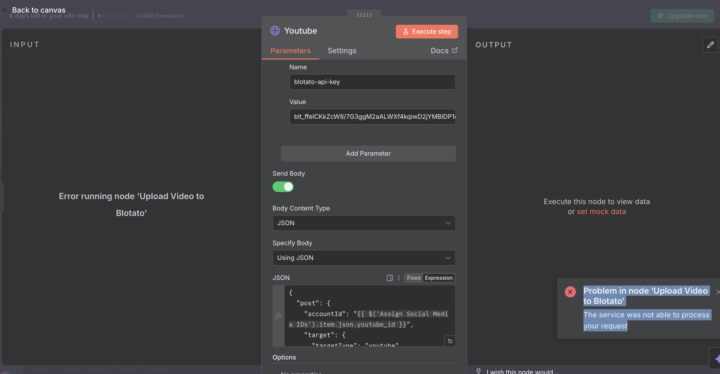Click the INPUT panel heading
This screenshot has width=720, height=374.
(x=25, y=45)
